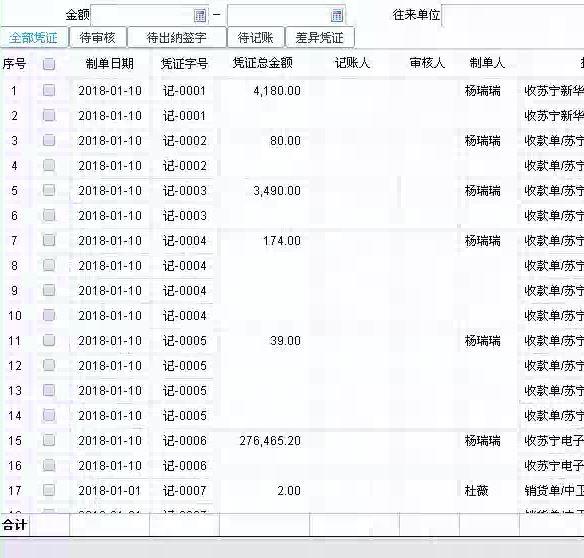Enable row 7 checkbox
584x558 pixels.
49,240
